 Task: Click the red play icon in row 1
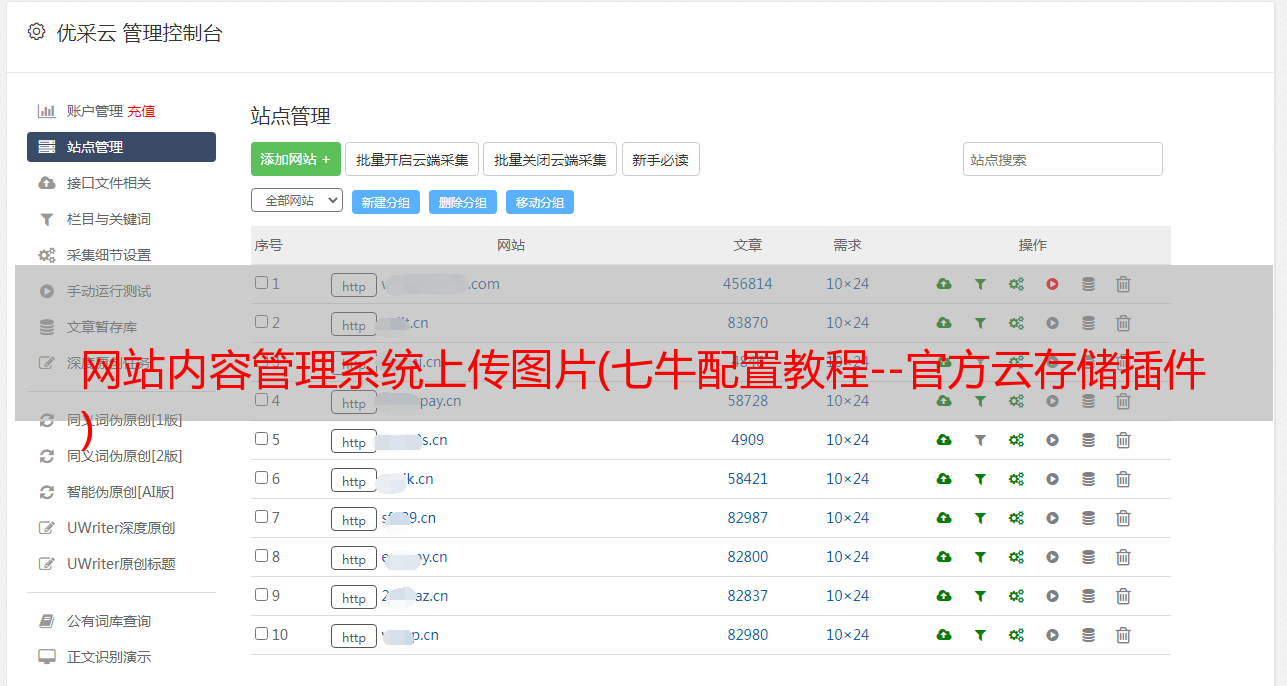pyautogui.click(x=1052, y=284)
